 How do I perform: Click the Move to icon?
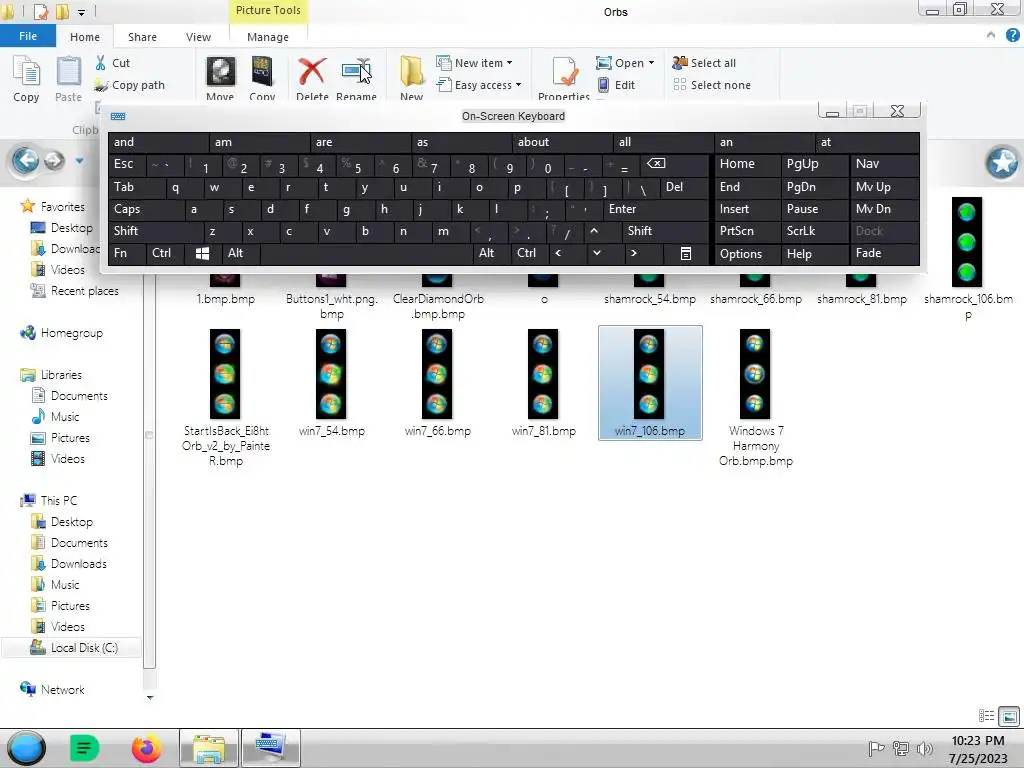click(220, 71)
